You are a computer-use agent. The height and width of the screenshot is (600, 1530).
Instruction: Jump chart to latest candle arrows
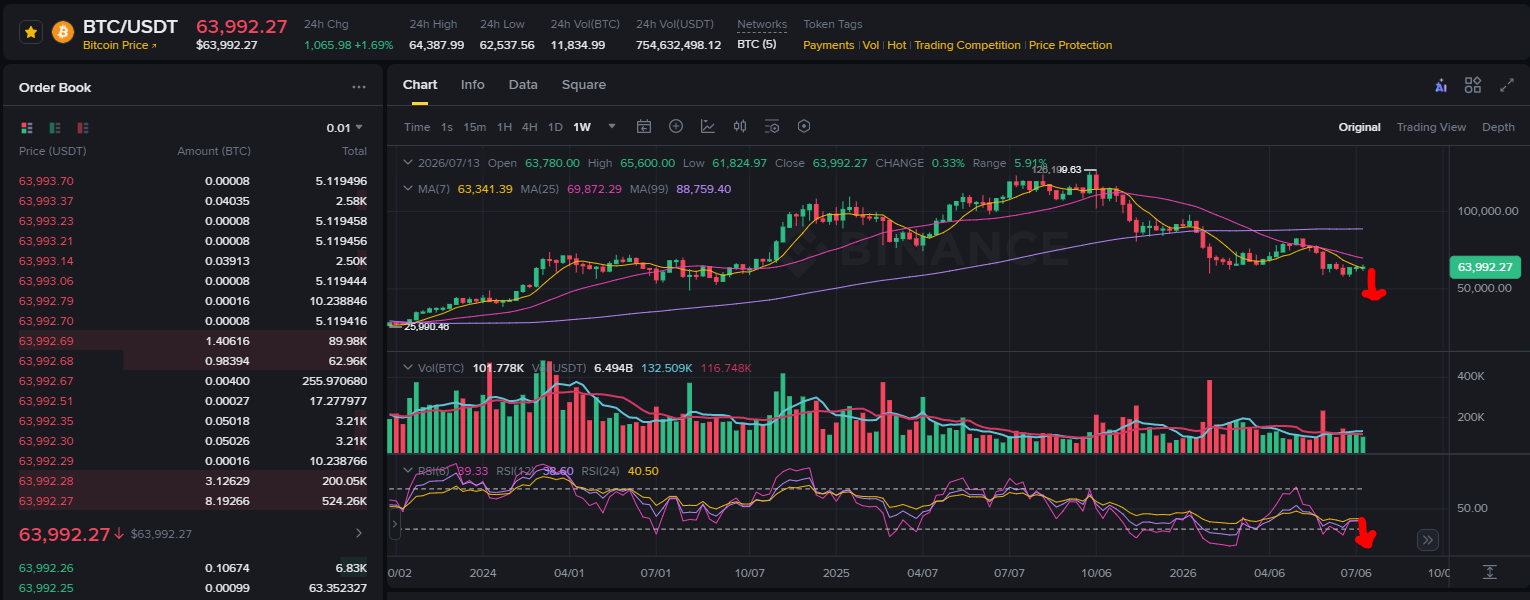[x=1428, y=540]
